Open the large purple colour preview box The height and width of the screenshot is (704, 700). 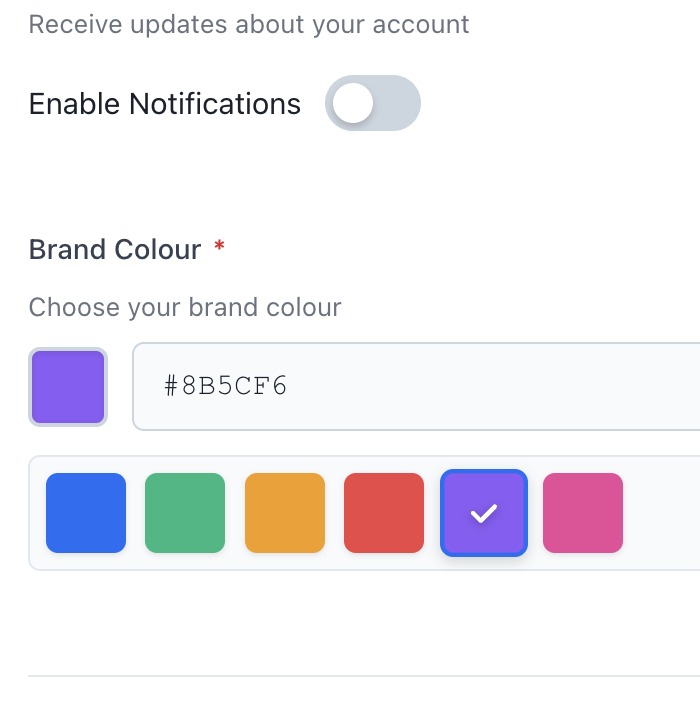(x=68, y=387)
